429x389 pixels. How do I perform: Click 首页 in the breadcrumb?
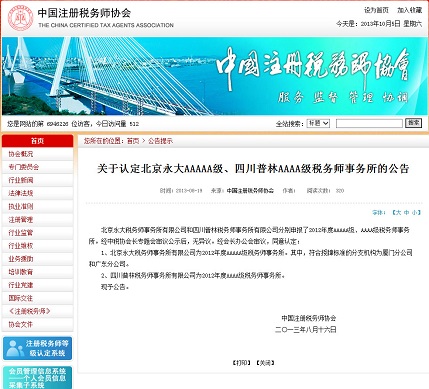[x=133, y=141]
